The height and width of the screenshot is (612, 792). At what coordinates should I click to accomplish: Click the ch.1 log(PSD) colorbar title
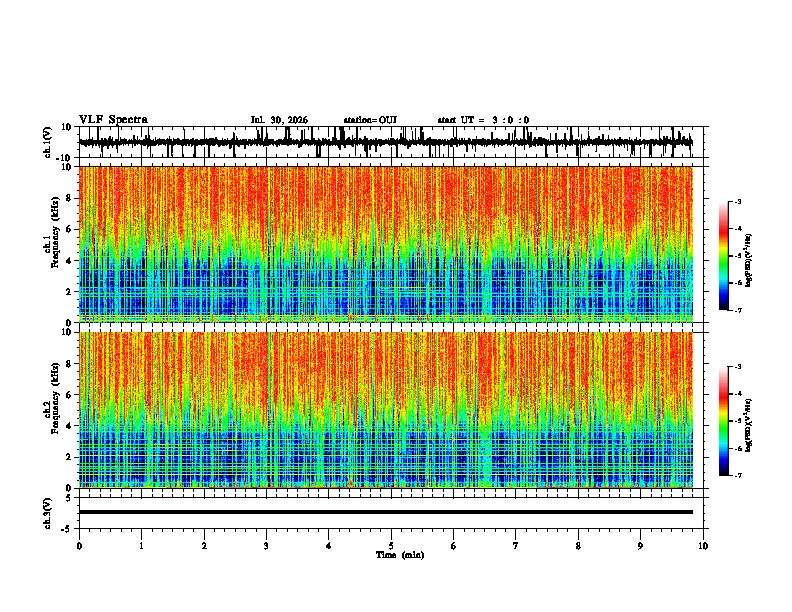[x=748, y=260]
